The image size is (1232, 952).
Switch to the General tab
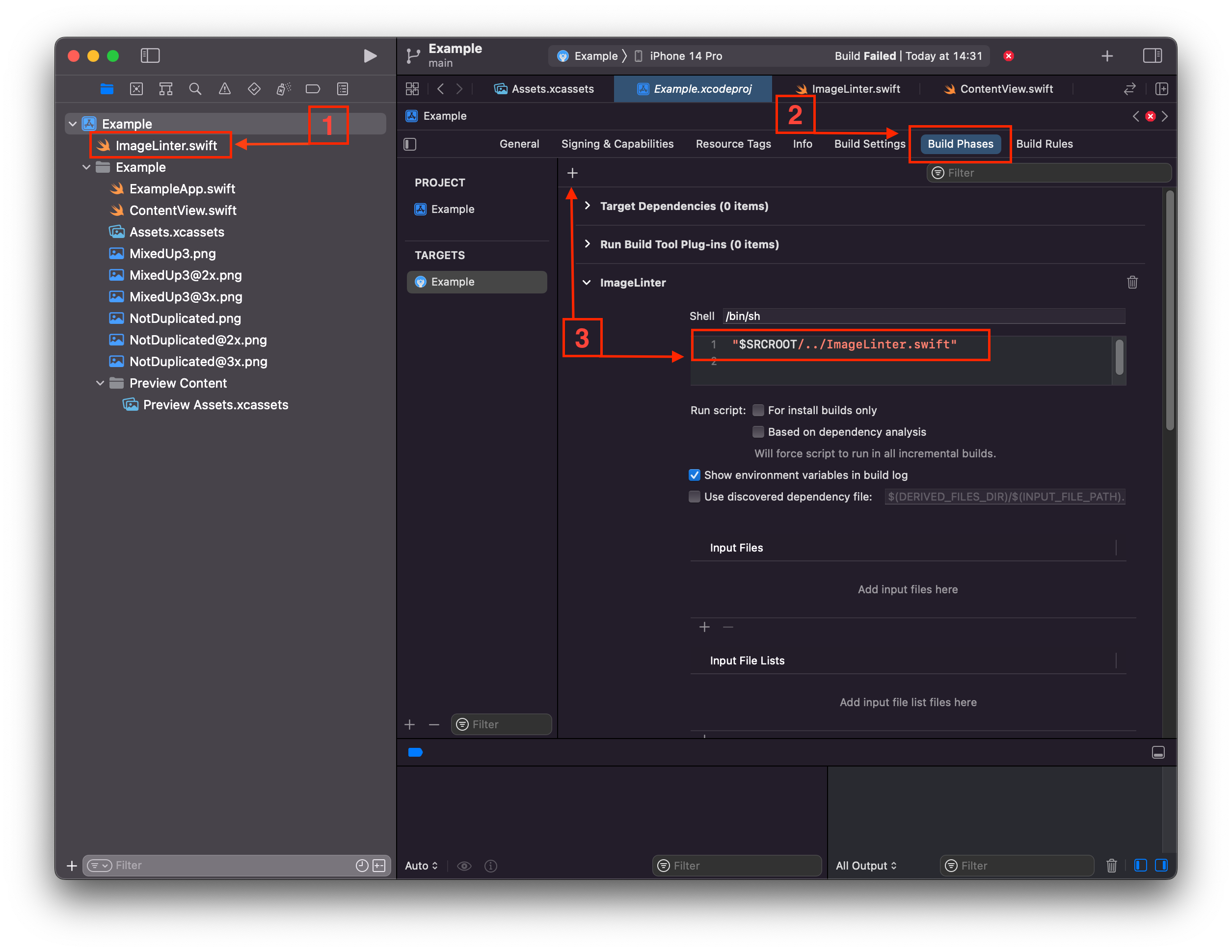pyautogui.click(x=519, y=144)
